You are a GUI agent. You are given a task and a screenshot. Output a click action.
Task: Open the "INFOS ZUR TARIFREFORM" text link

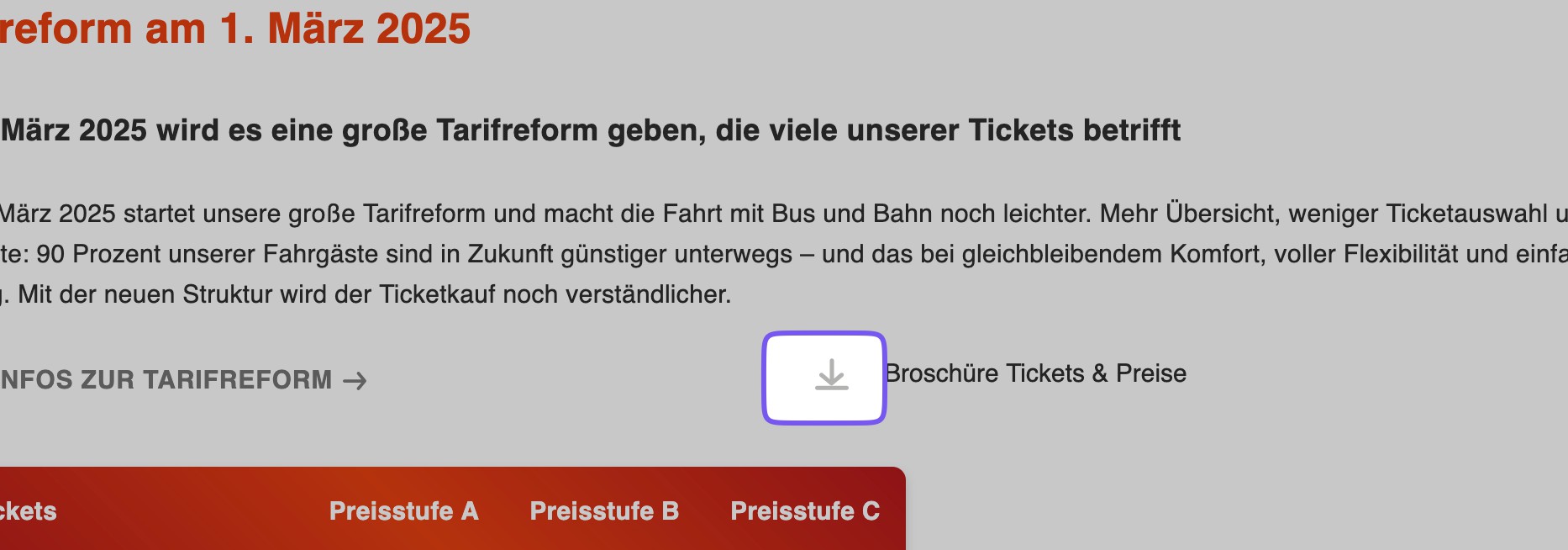(166, 380)
